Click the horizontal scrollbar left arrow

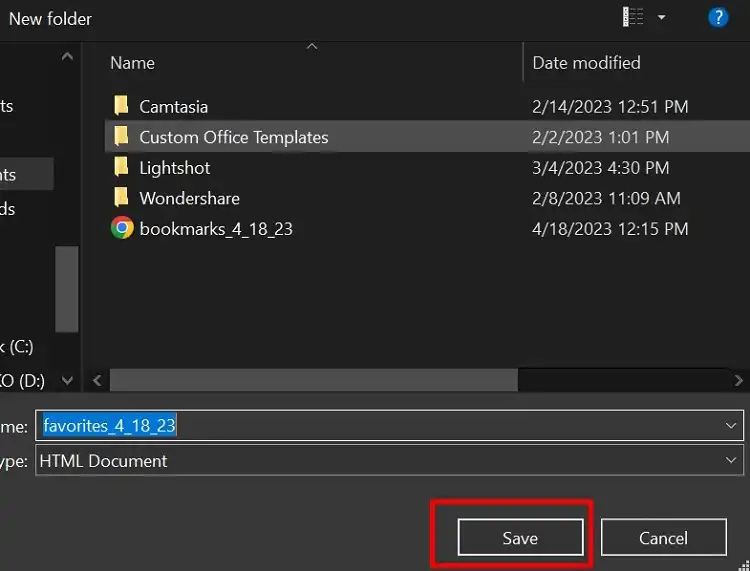coord(97,381)
